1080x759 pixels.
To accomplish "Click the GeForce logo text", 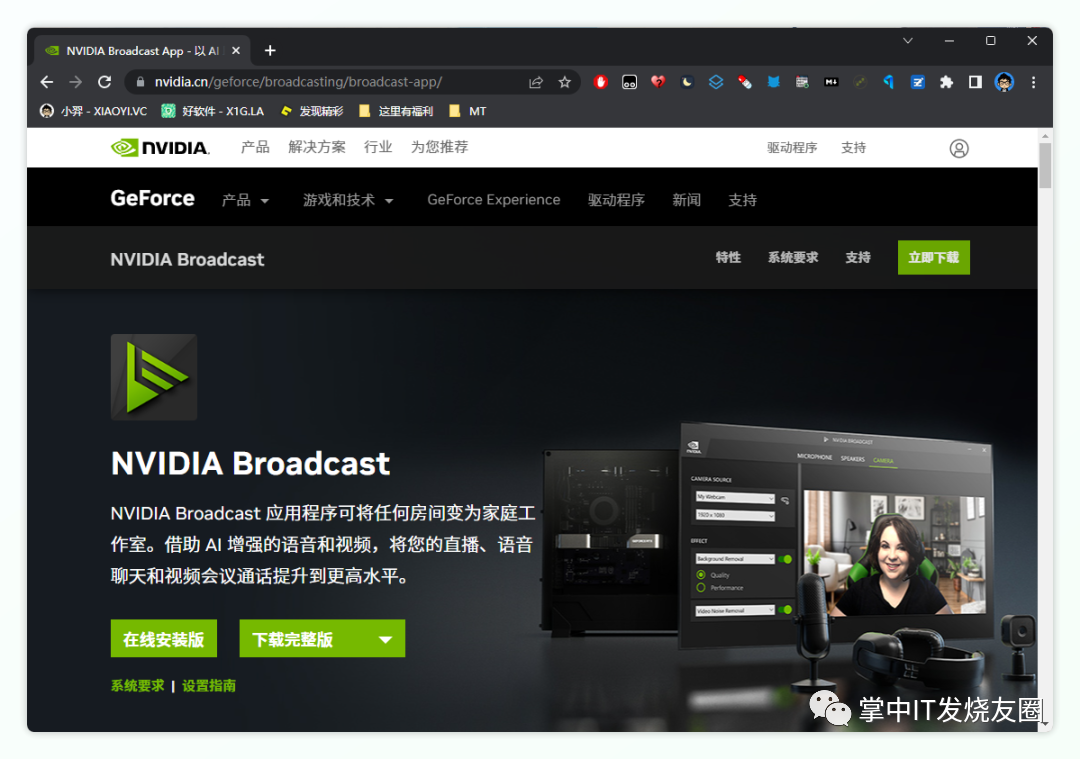I will (152, 198).
